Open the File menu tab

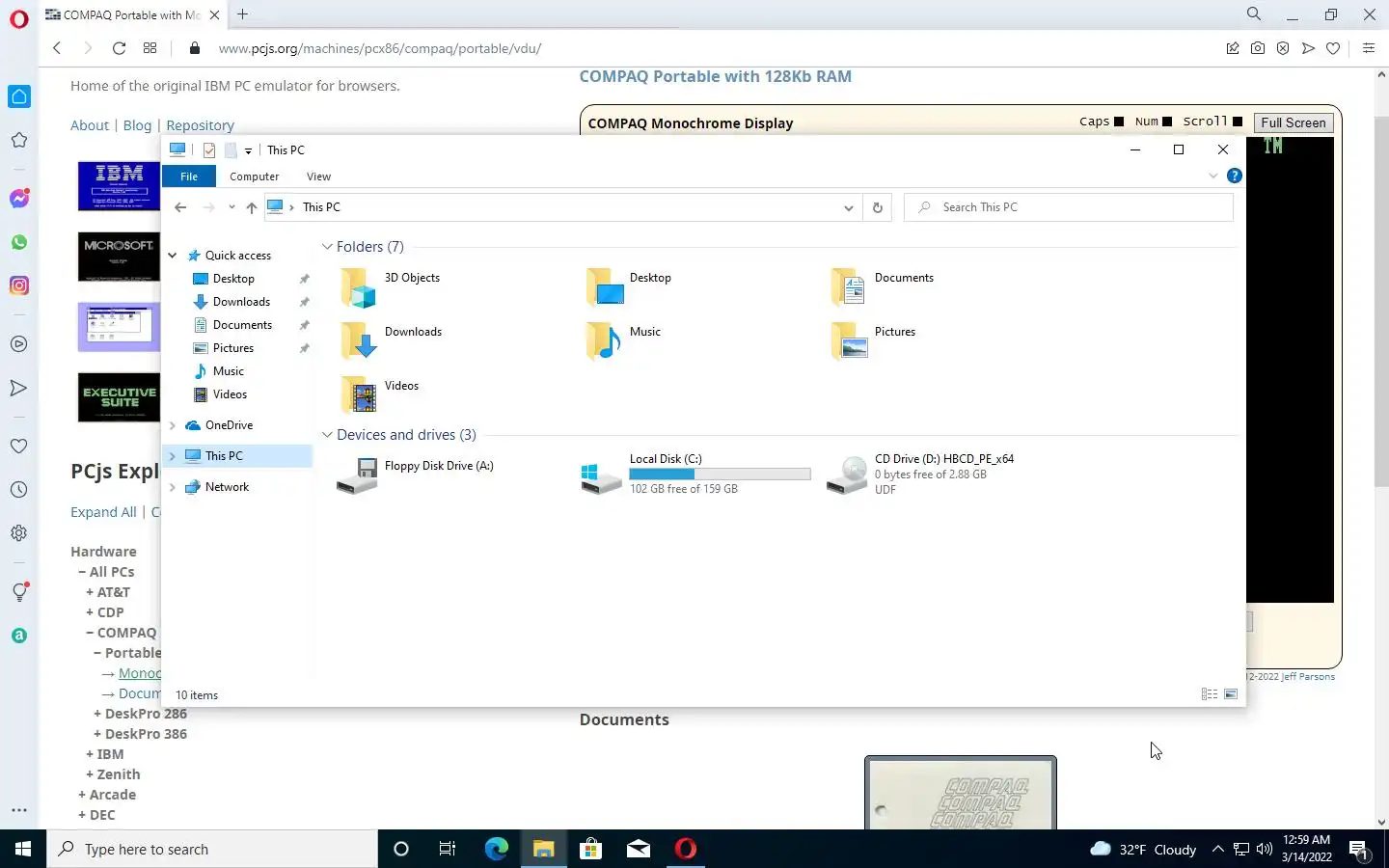[189, 176]
